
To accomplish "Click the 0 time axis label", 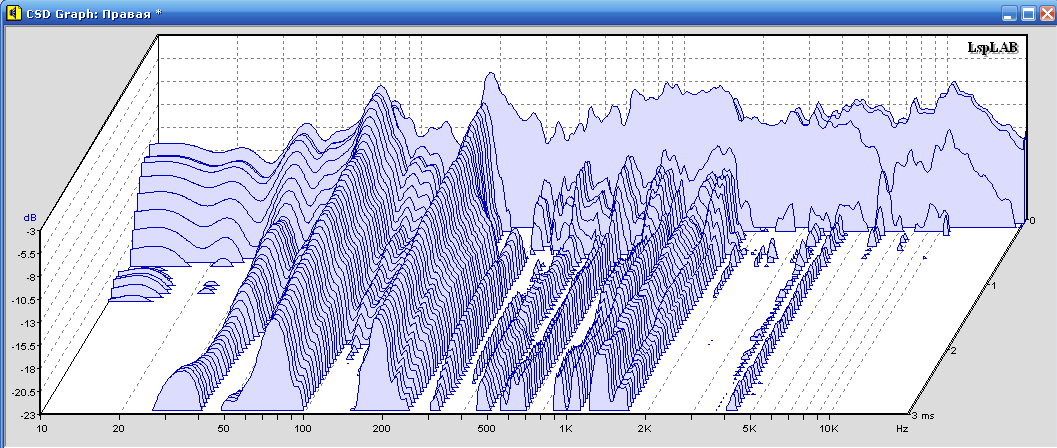I will (1031, 220).
